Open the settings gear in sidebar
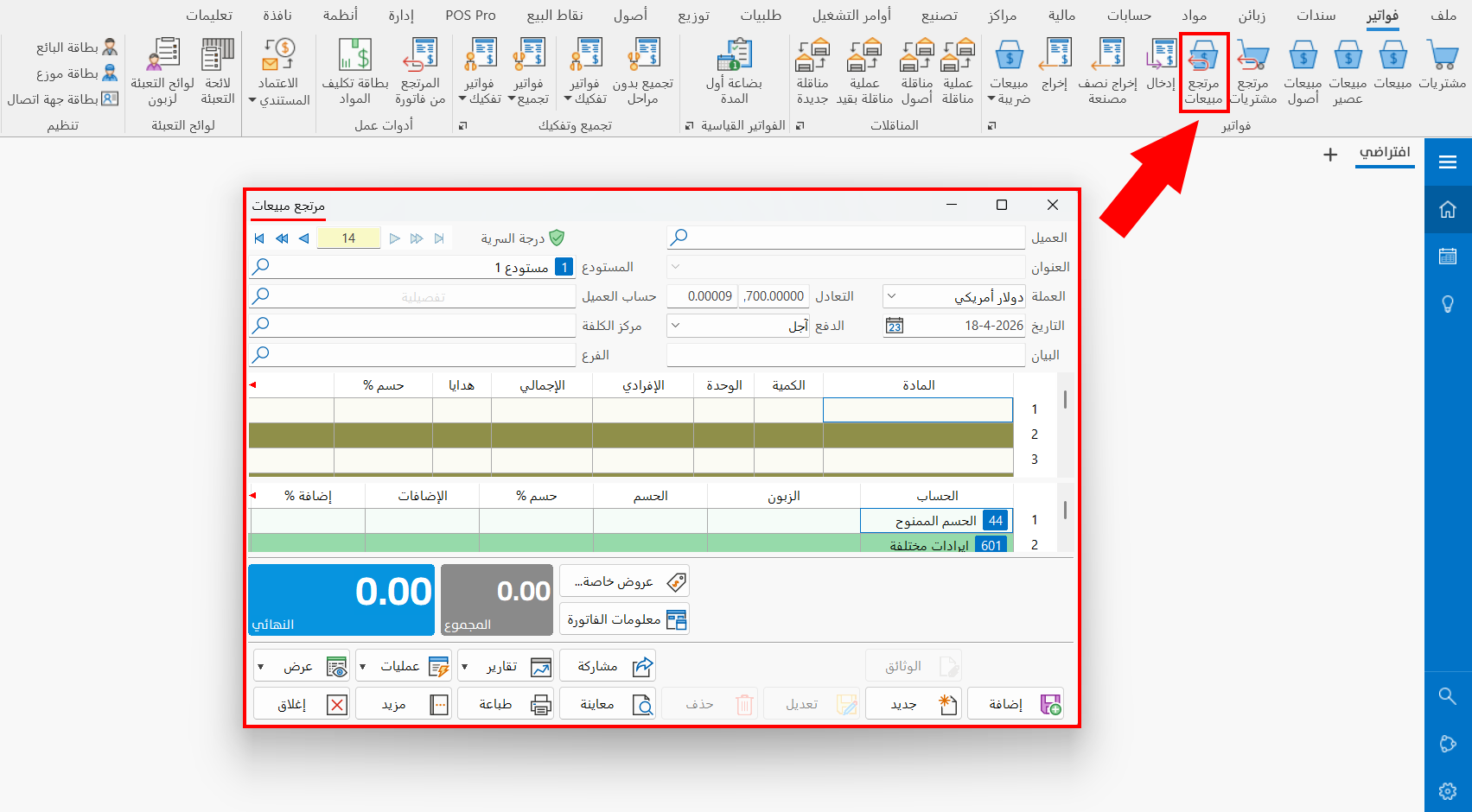Screen dimensions: 1472x812 click(x=1448, y=791)
